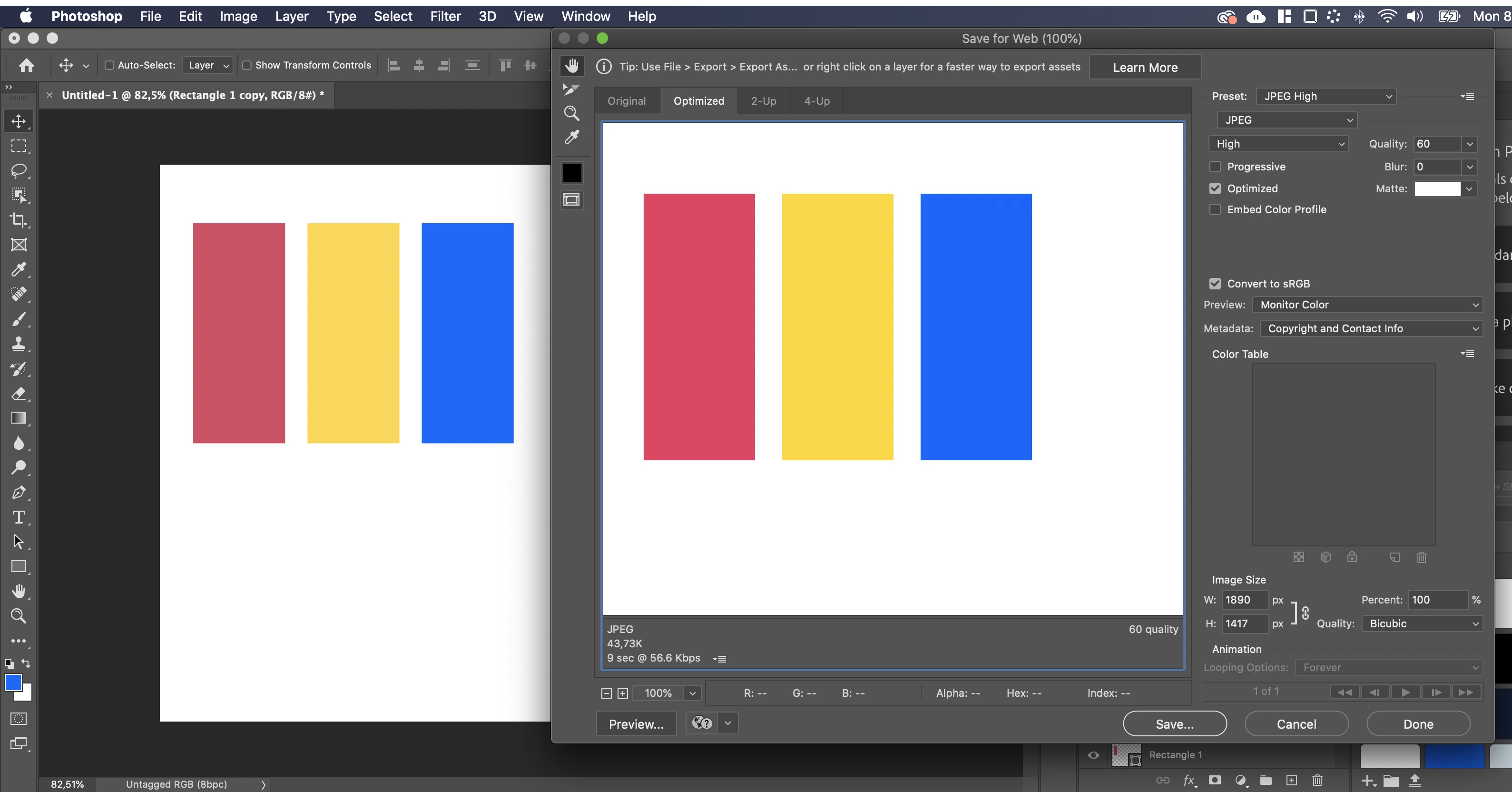
Task: Uncheck the Optimized option
Action: (1215, 188)
